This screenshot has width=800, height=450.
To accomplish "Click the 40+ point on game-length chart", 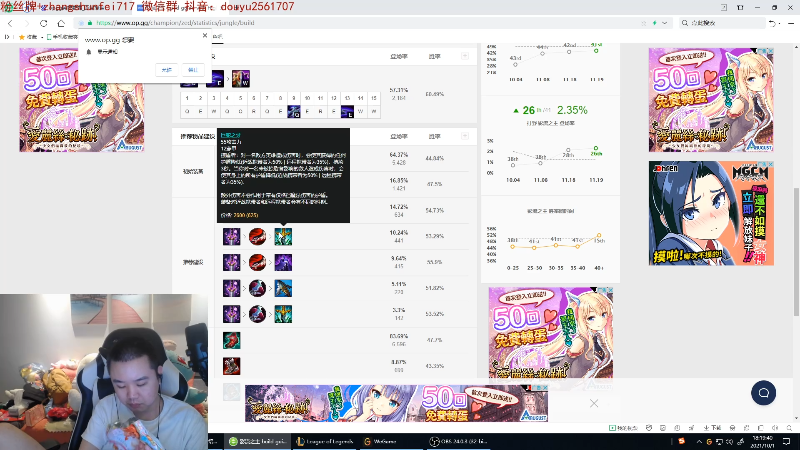I will click(x=599, y=236).
